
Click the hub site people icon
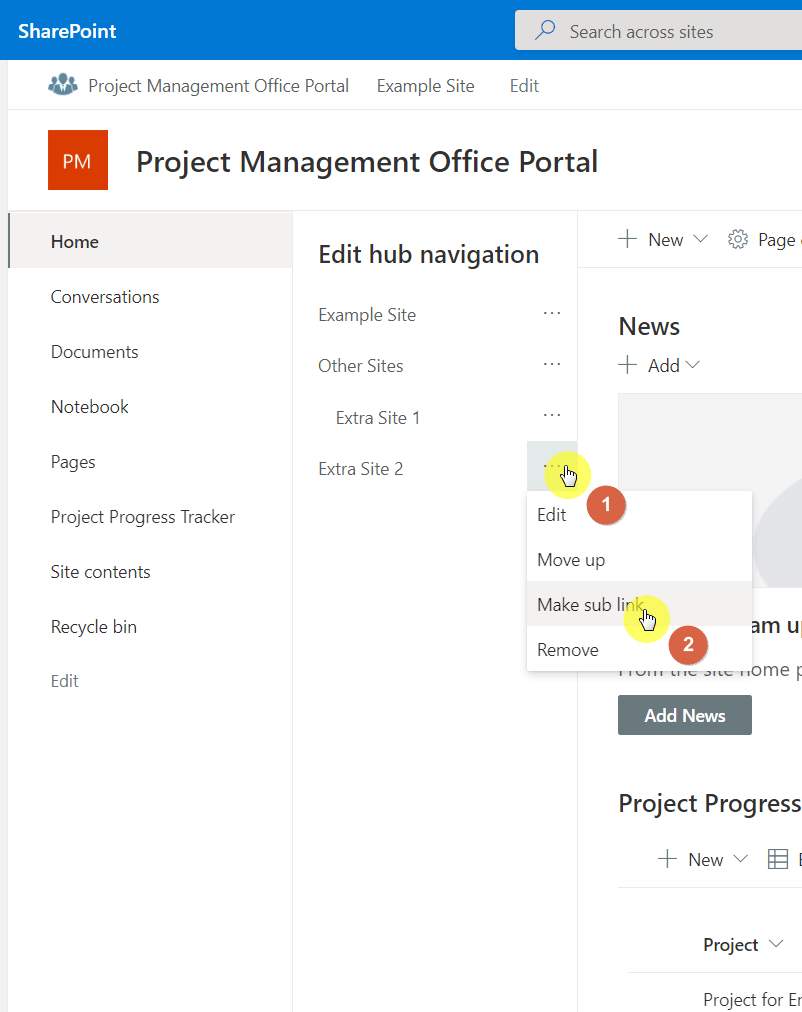(63, 85)
